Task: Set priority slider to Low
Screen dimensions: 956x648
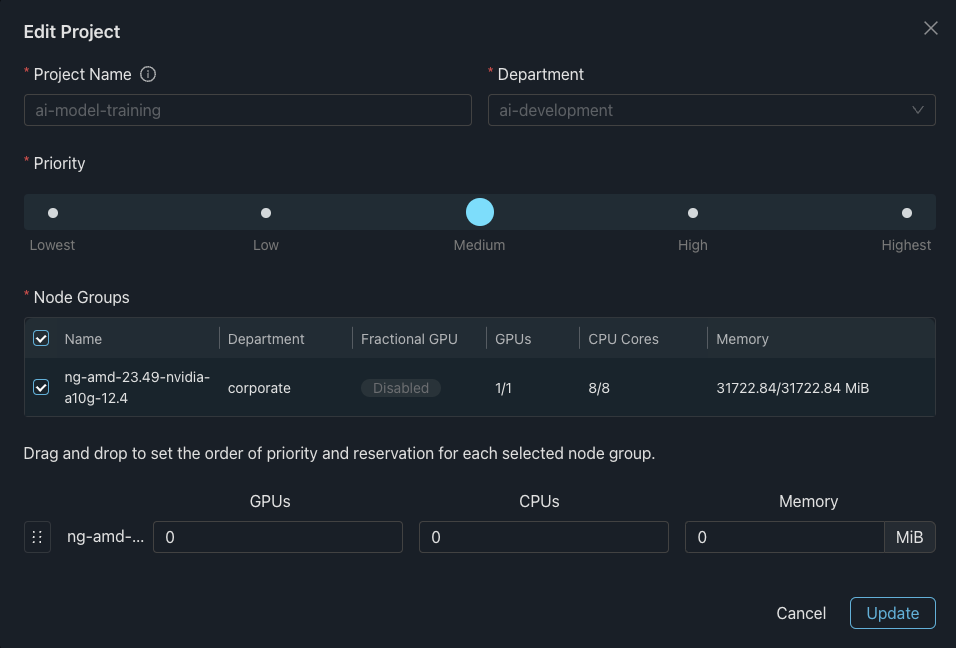Action: click(x=266, y=213)
